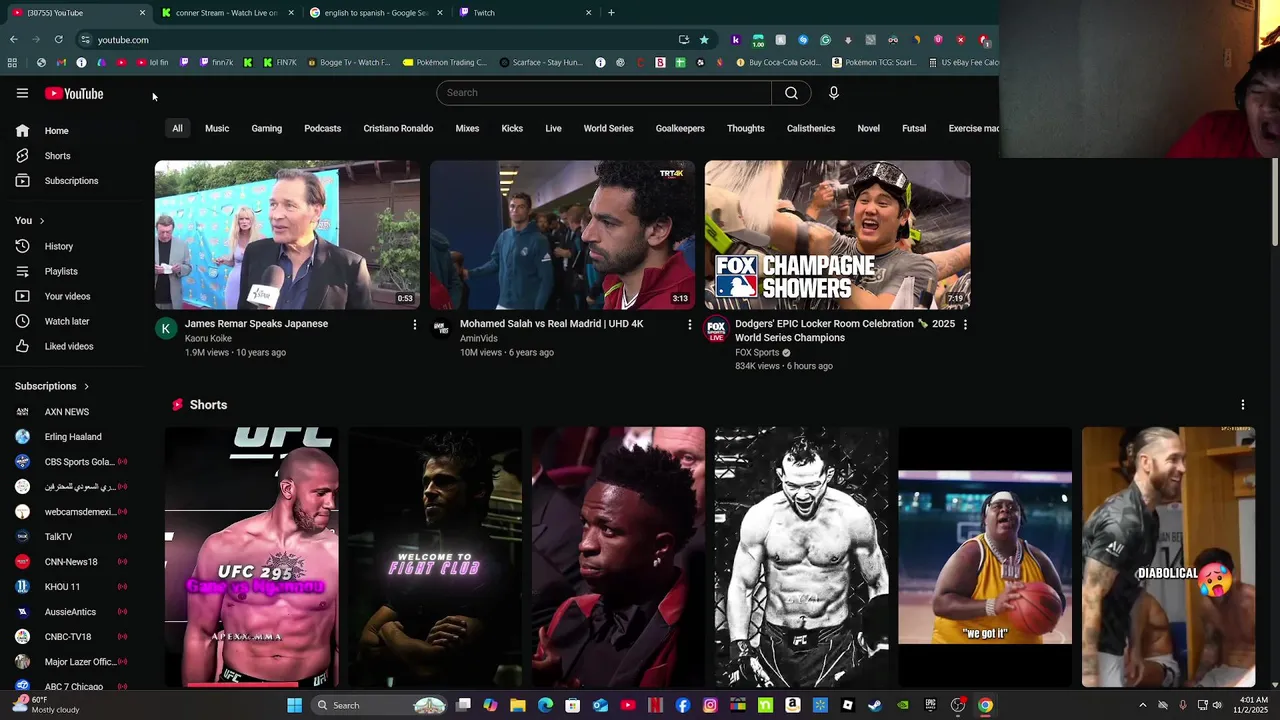Click the taskbar Search box

pyautogui.click(x=378, y=705)
